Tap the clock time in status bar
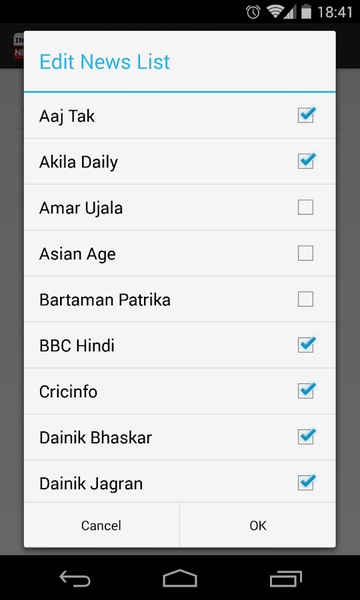Image resolution: width=360 pixels, height=600 pixels. 335,12
